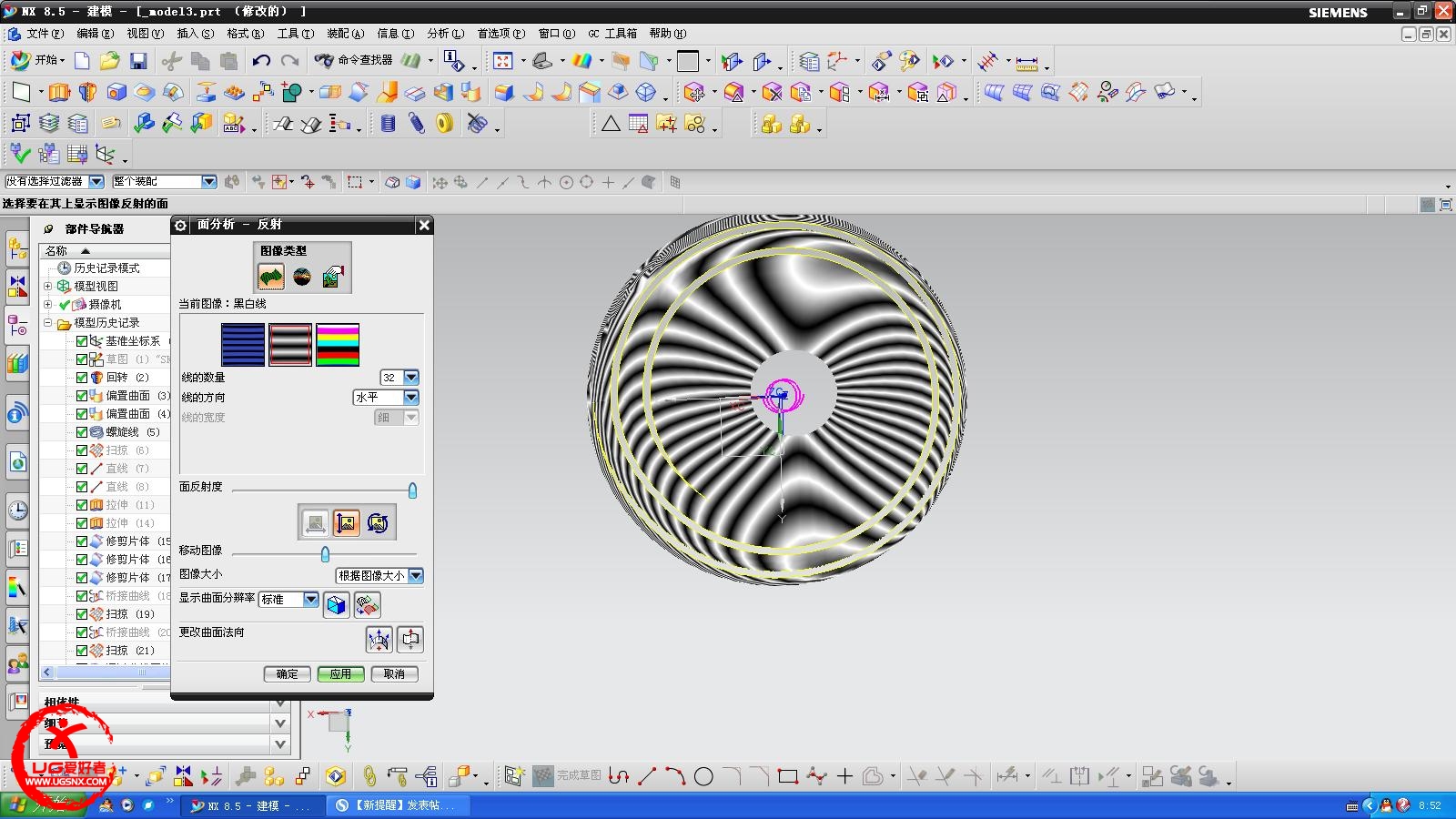Uncheck the 偏置曲面 (3) checkbox
This screenshot has height=819, width=1456.
pos(82,395)
